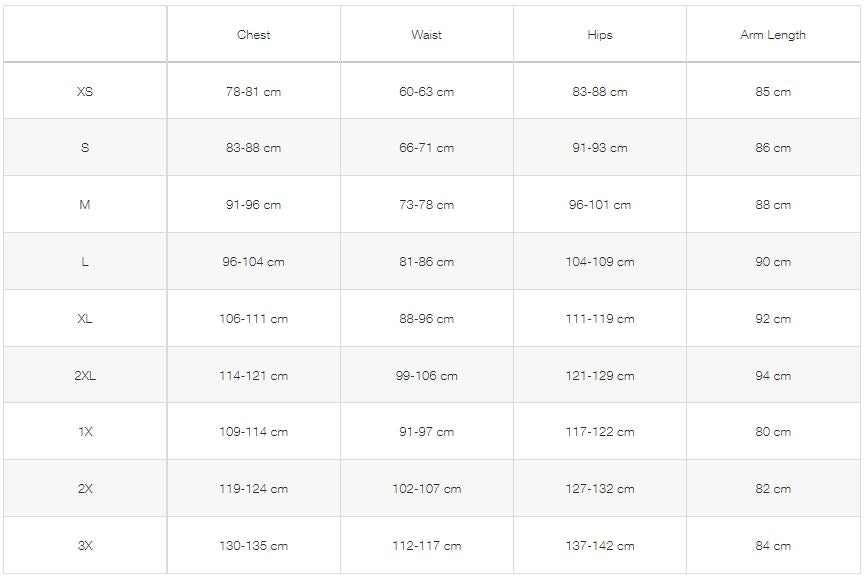Select the 3X chest value 130-135 cm

click(253, 546)
